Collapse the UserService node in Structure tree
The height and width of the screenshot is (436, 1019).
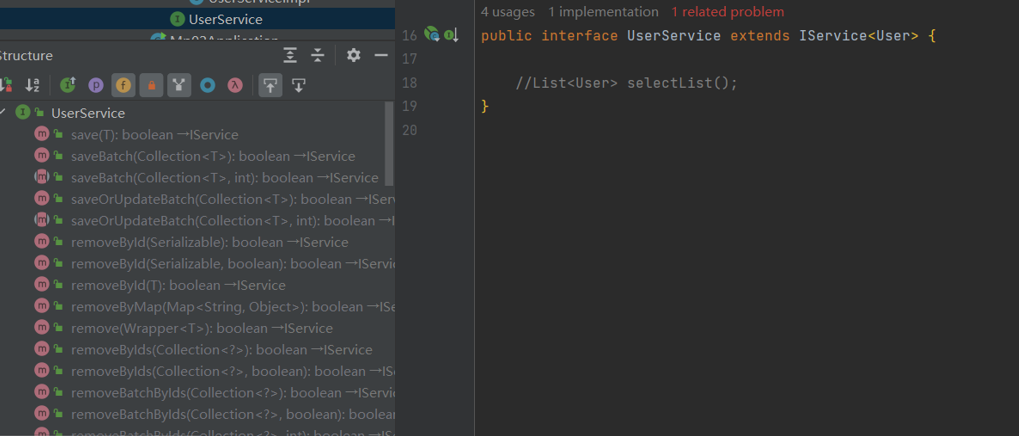3,113
